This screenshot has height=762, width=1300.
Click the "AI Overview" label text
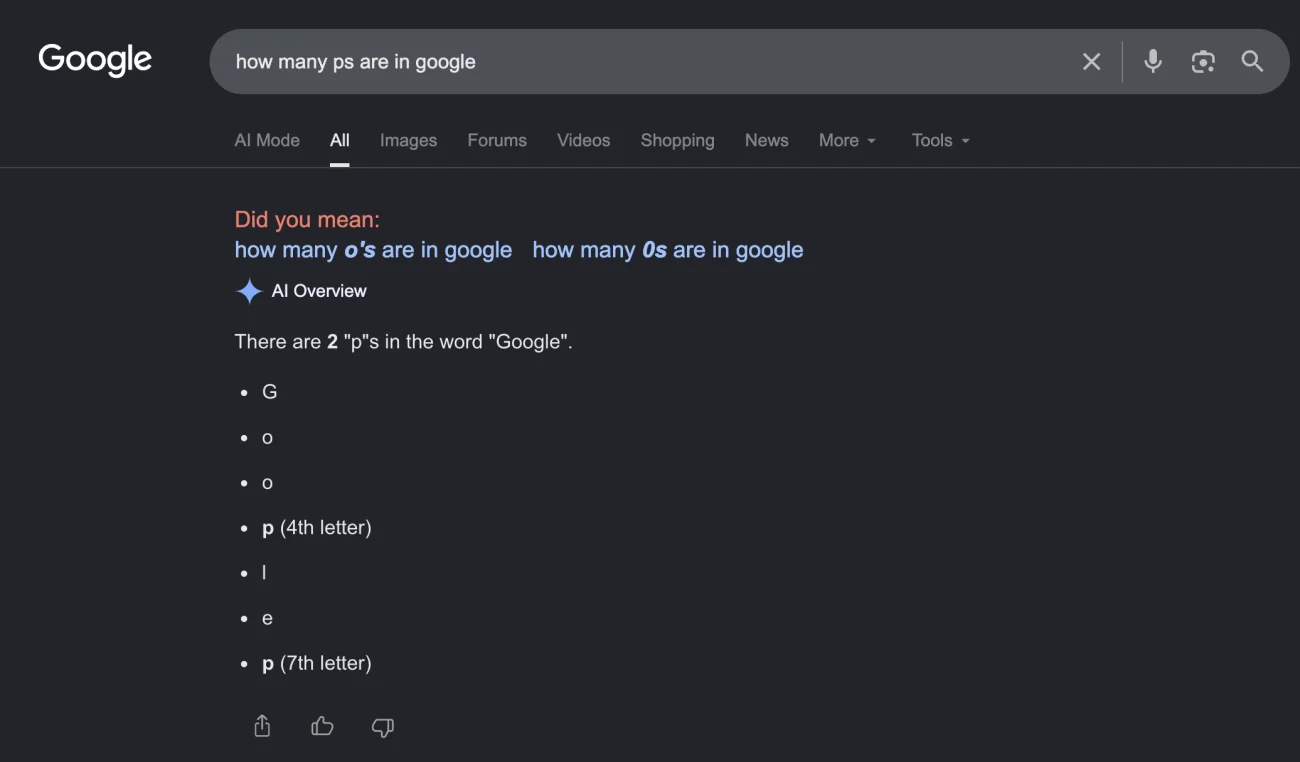point(319,291)
